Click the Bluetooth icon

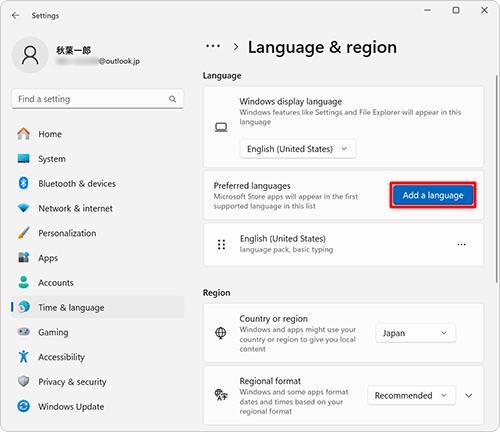23,183
